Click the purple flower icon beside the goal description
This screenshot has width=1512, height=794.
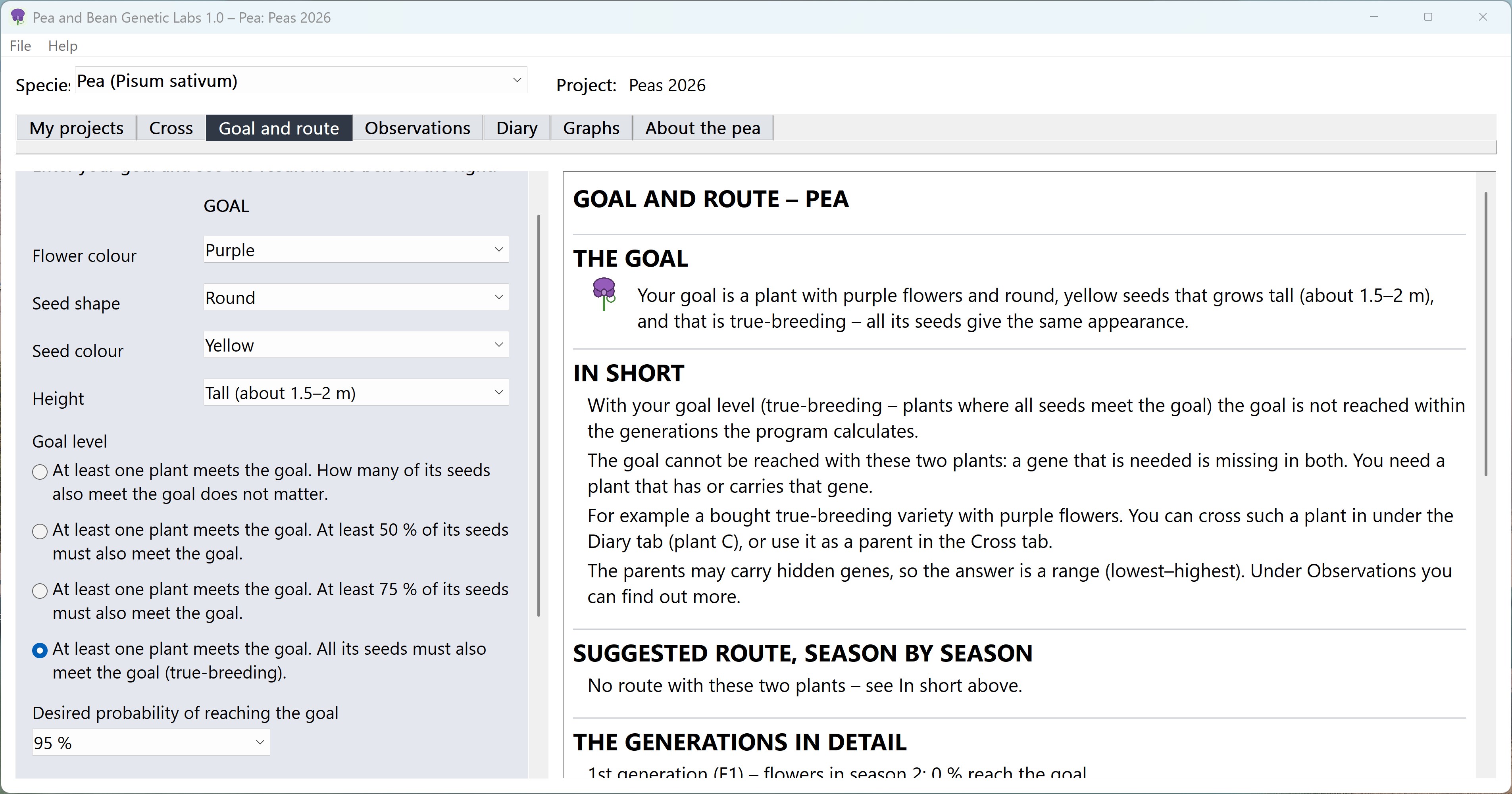[604, 294]
